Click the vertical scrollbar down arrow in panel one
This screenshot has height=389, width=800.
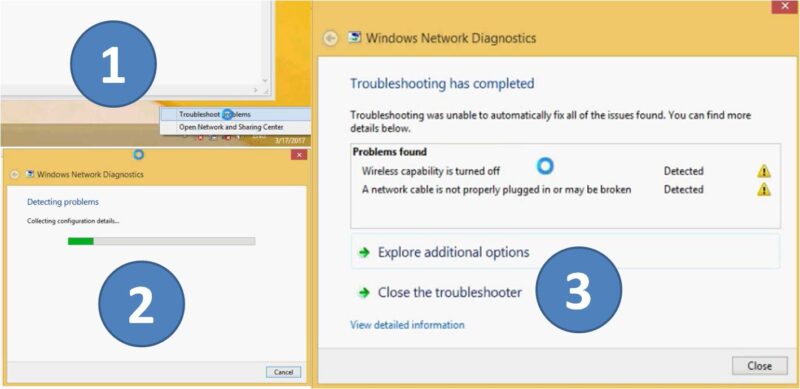[x=265, y=81]
